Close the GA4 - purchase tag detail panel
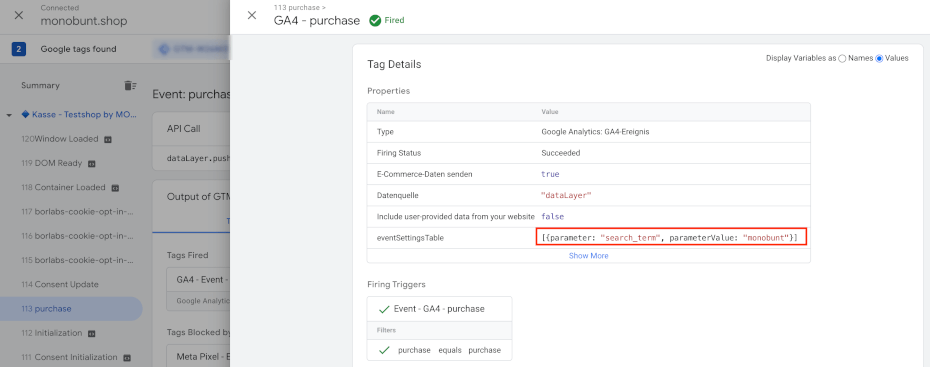 [x=252, y=15]
